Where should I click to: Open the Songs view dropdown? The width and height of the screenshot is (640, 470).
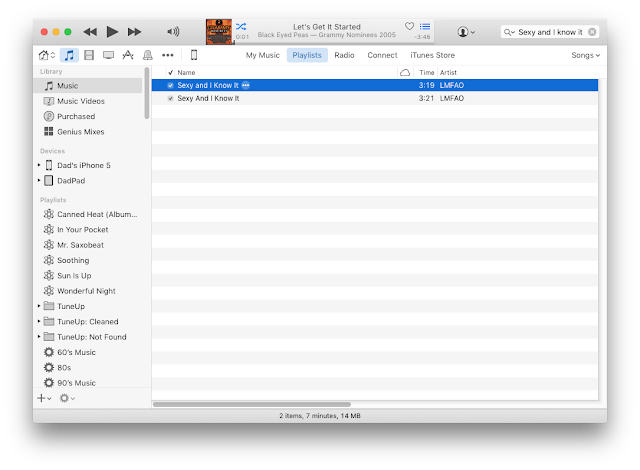coord(585,55)
